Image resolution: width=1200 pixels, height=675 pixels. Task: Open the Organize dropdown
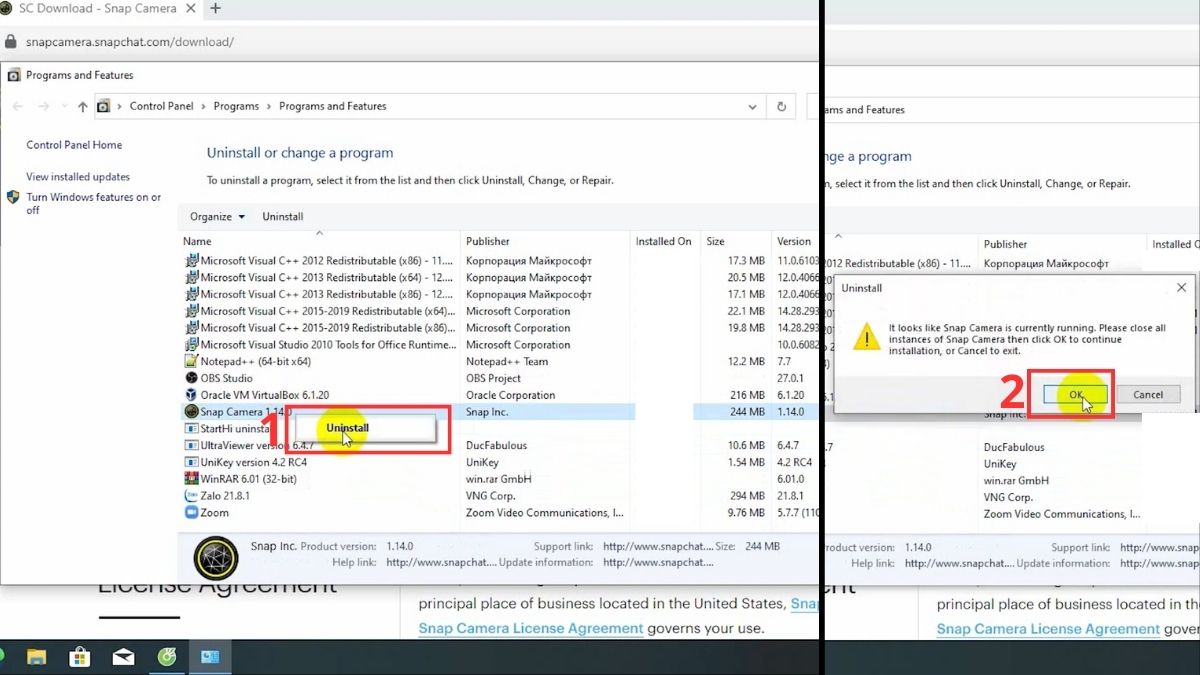(x=217, y=217)
